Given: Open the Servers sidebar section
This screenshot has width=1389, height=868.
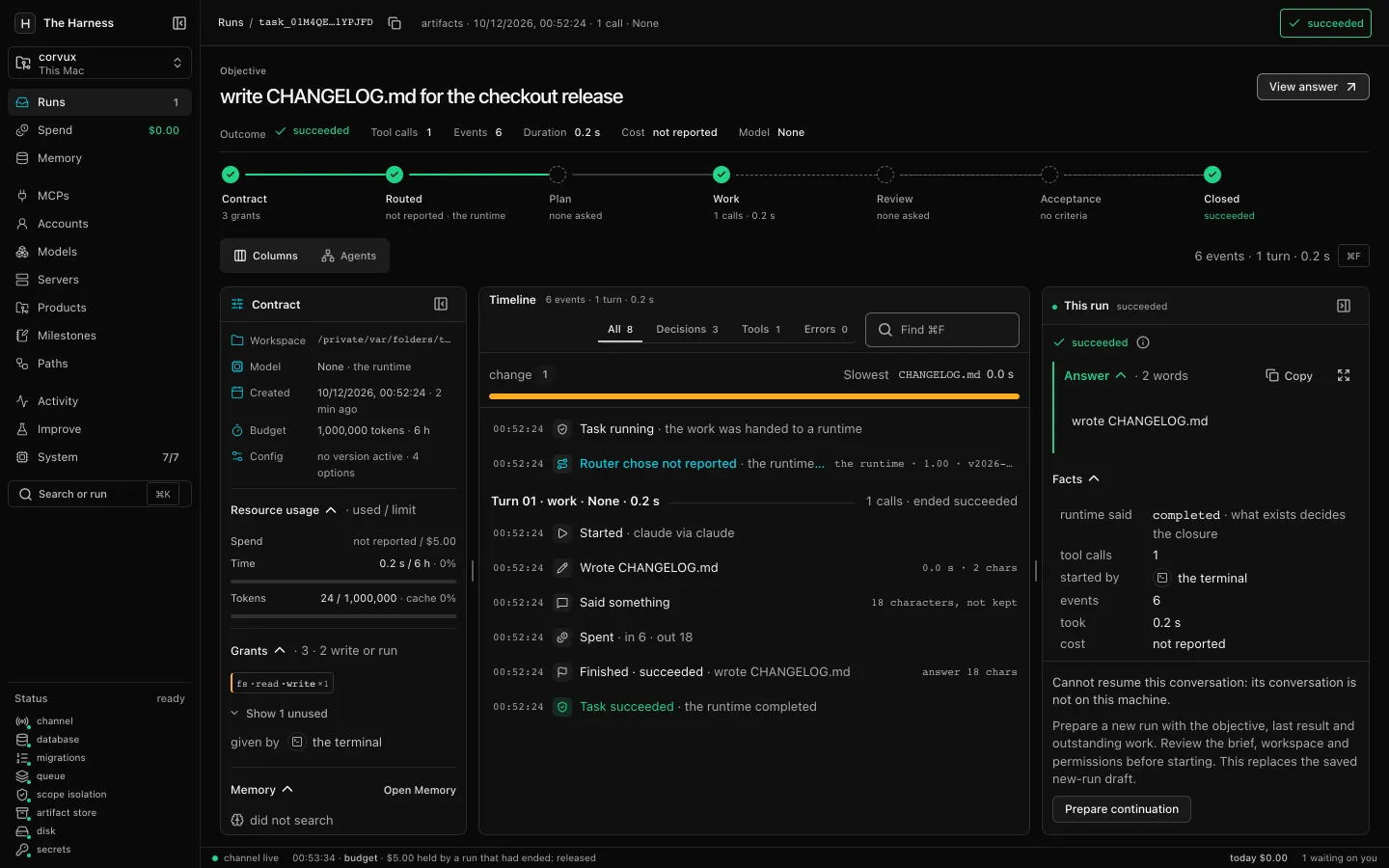Looking at the screenshot, I should pos(99,280).
